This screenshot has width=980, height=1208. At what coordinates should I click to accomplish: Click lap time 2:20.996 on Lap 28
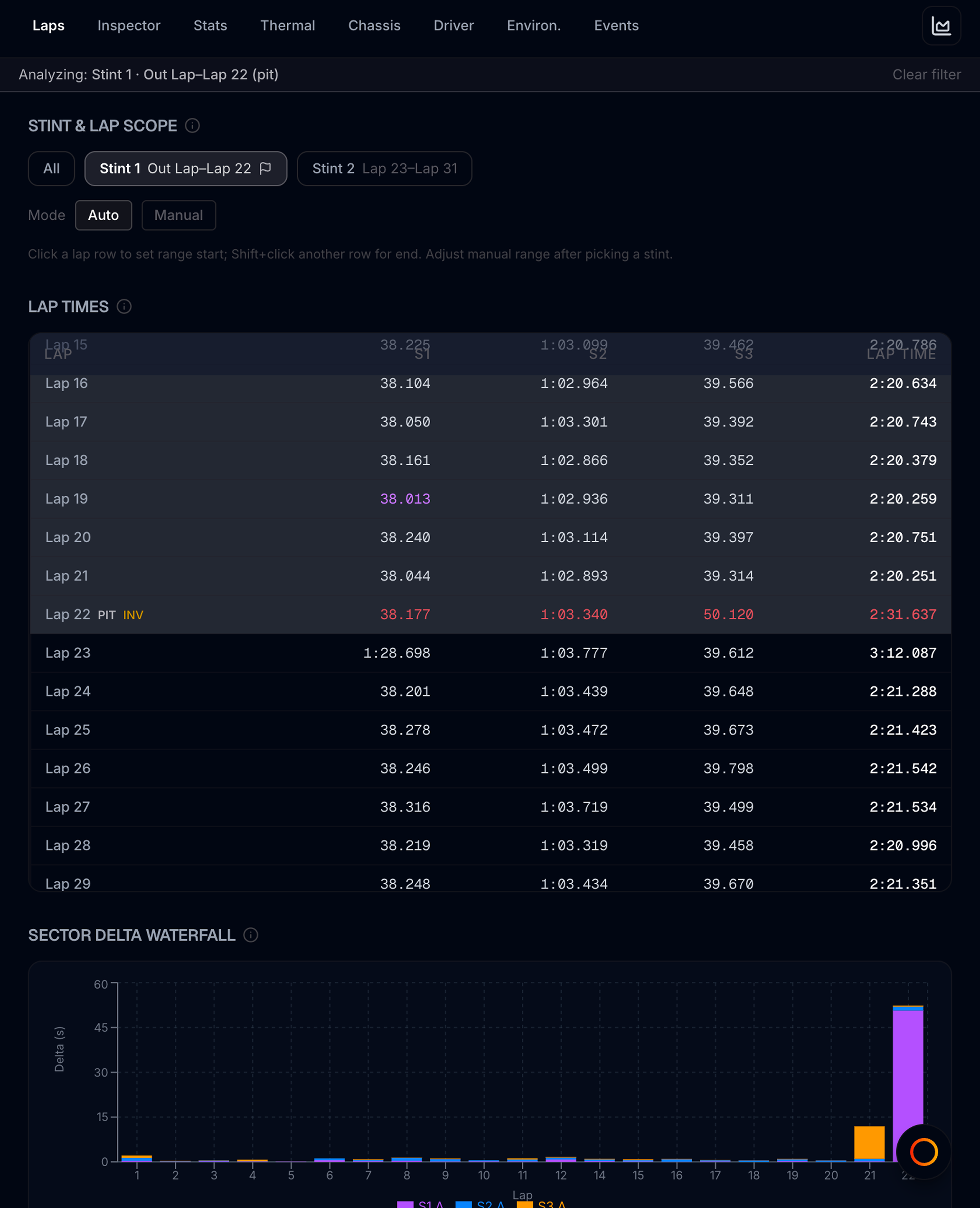point(903,846)
